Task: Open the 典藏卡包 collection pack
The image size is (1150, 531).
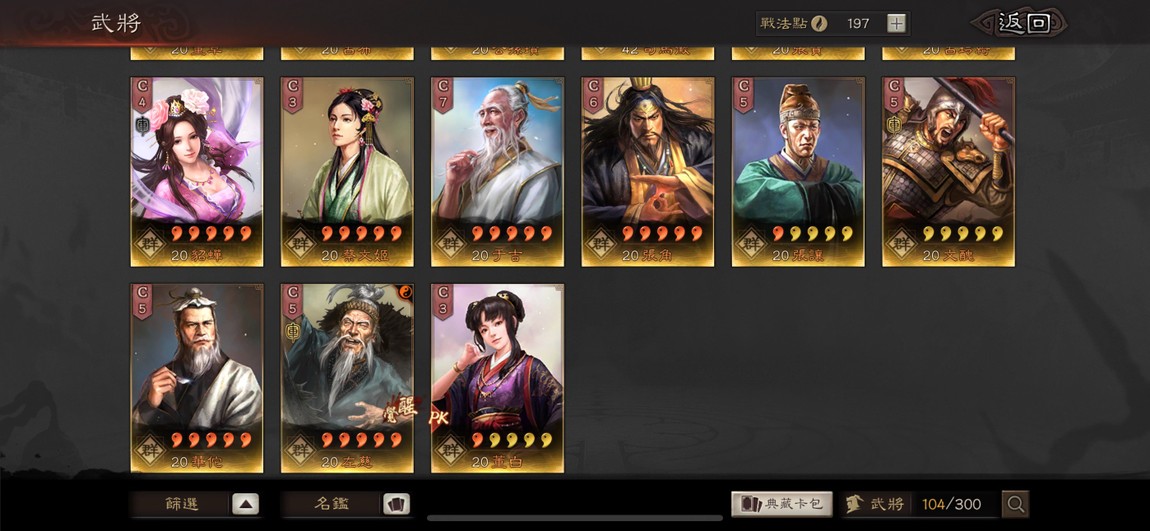Action: pos(782,504)
